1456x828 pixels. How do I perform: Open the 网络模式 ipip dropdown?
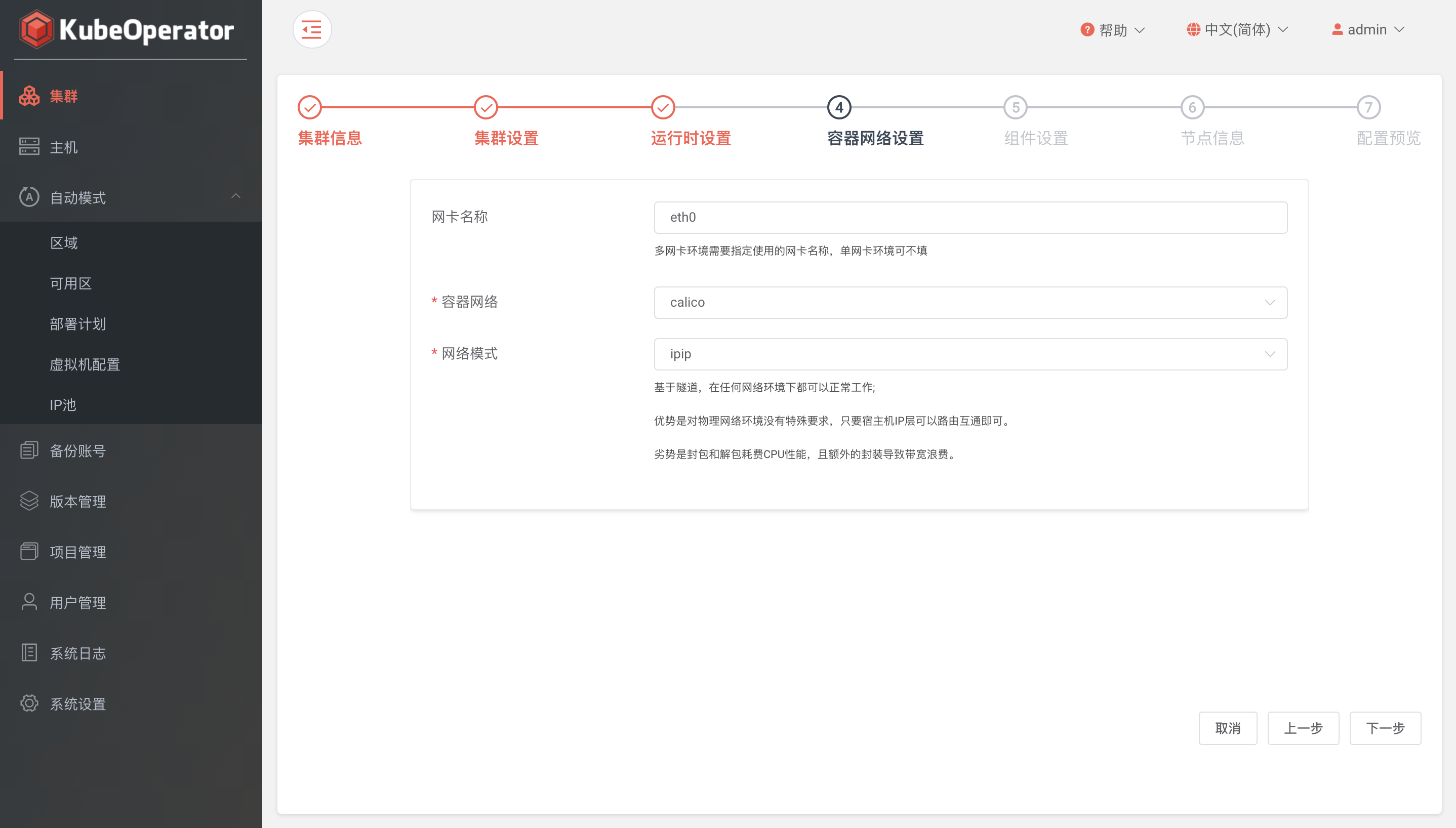(970, 354)
